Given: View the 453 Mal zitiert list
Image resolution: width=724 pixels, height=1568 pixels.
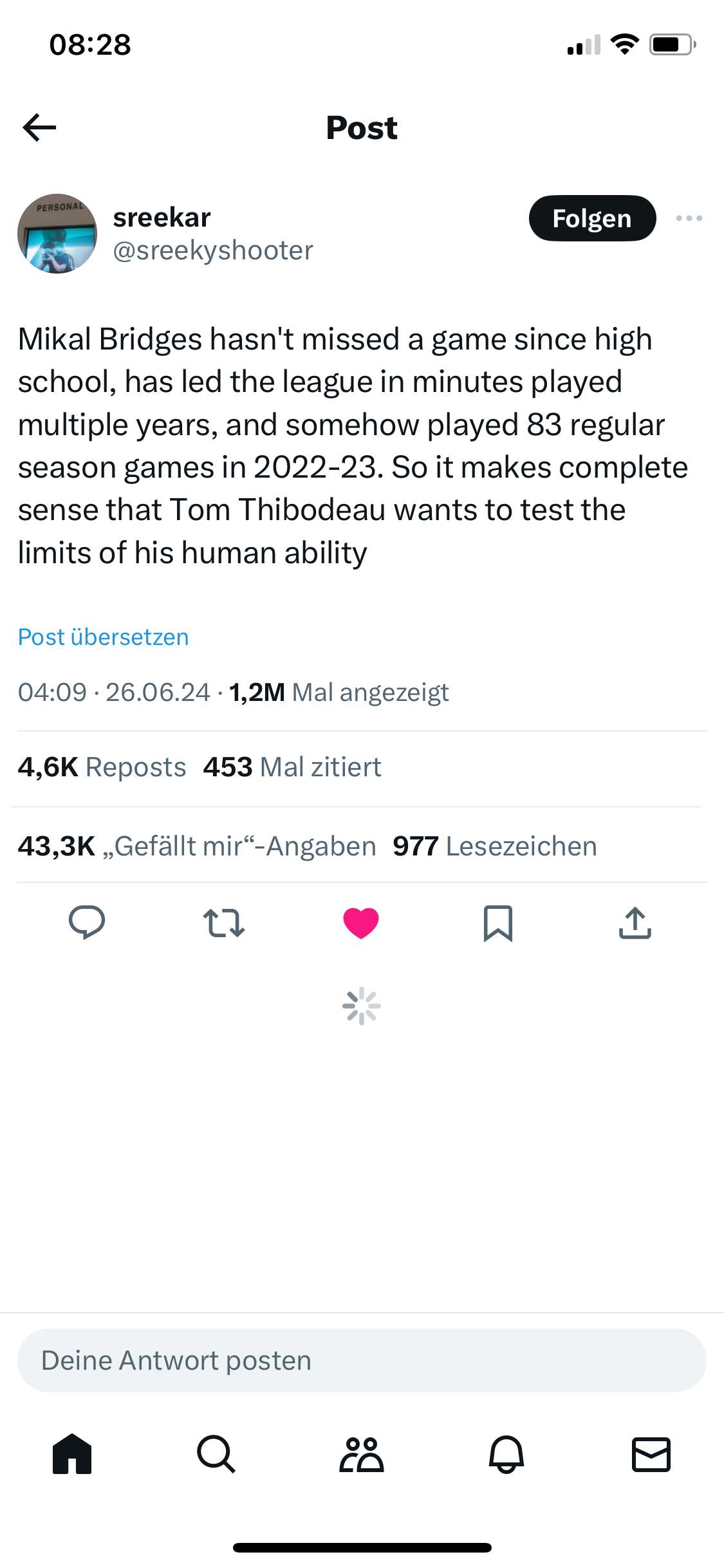Looking at the screenshot, I should [x=292, y=767].
